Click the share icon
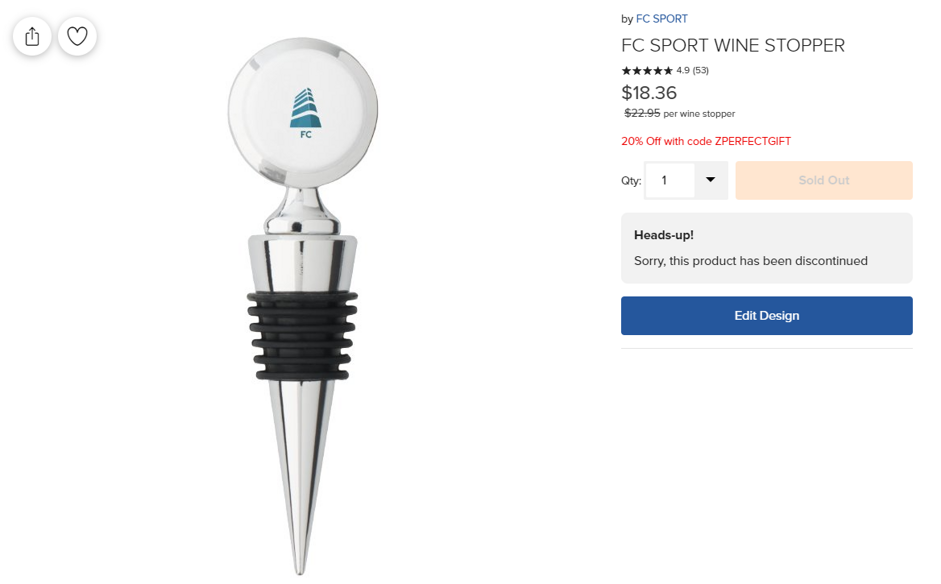This screenshot has width=941, height=584. coord(32,37)
